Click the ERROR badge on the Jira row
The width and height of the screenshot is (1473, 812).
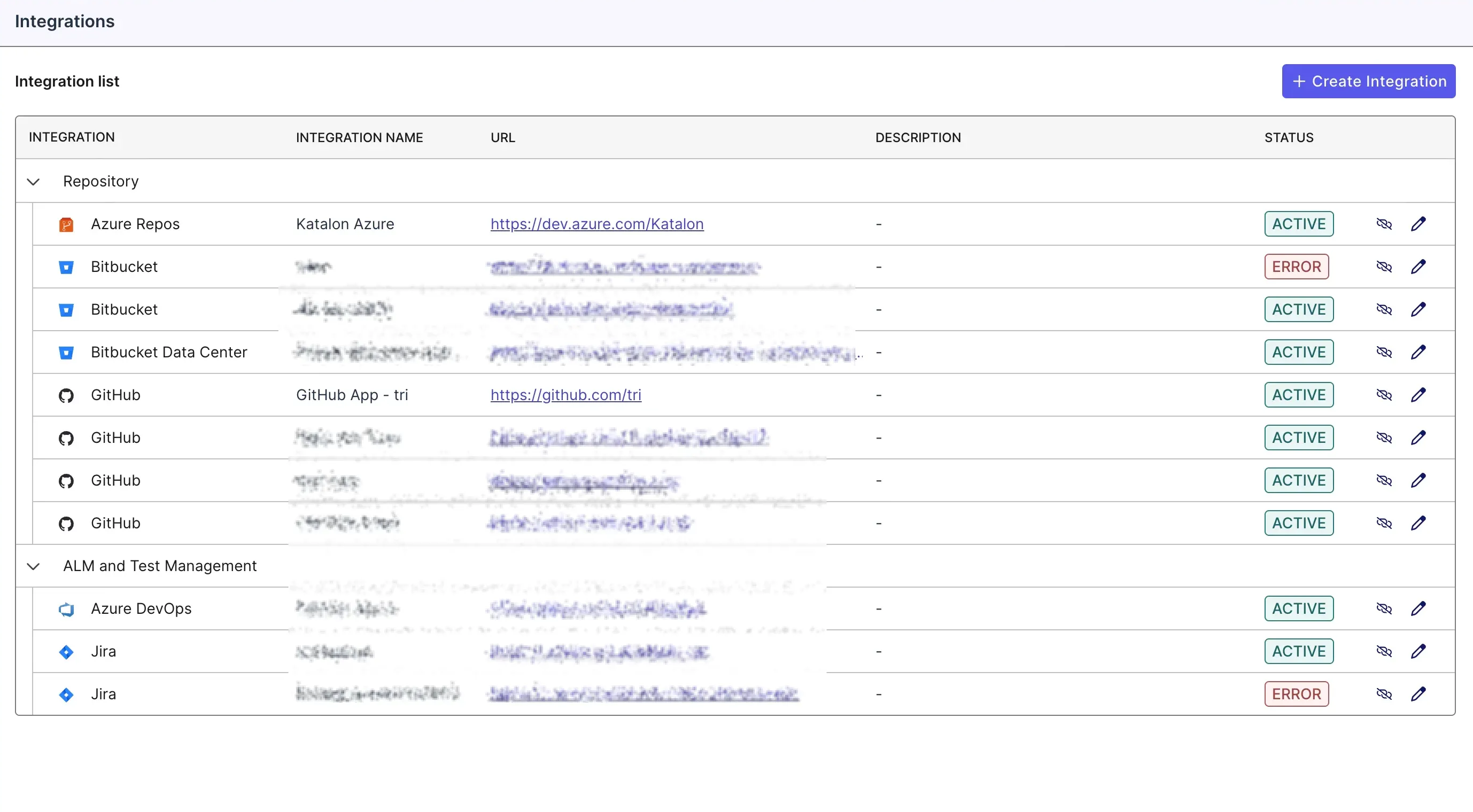1296,694
